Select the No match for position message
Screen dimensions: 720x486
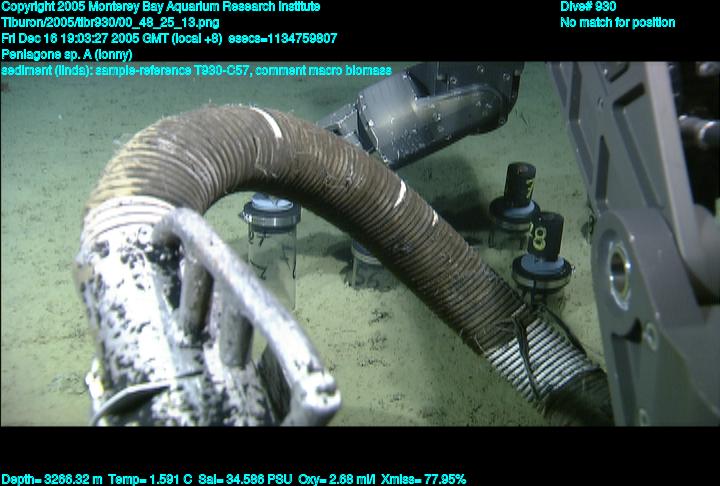click(617, 22)
